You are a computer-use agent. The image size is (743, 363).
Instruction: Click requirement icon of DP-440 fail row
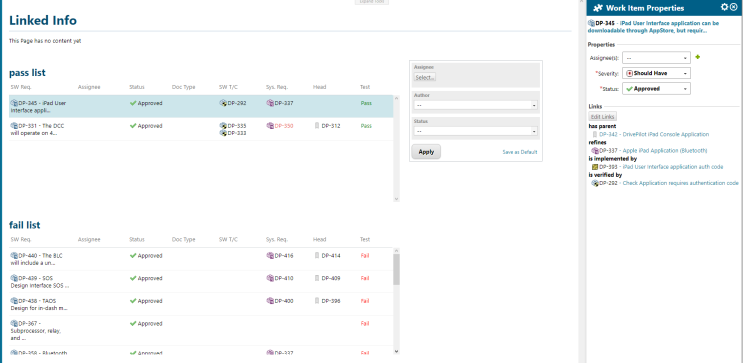[x=14, y=255]
